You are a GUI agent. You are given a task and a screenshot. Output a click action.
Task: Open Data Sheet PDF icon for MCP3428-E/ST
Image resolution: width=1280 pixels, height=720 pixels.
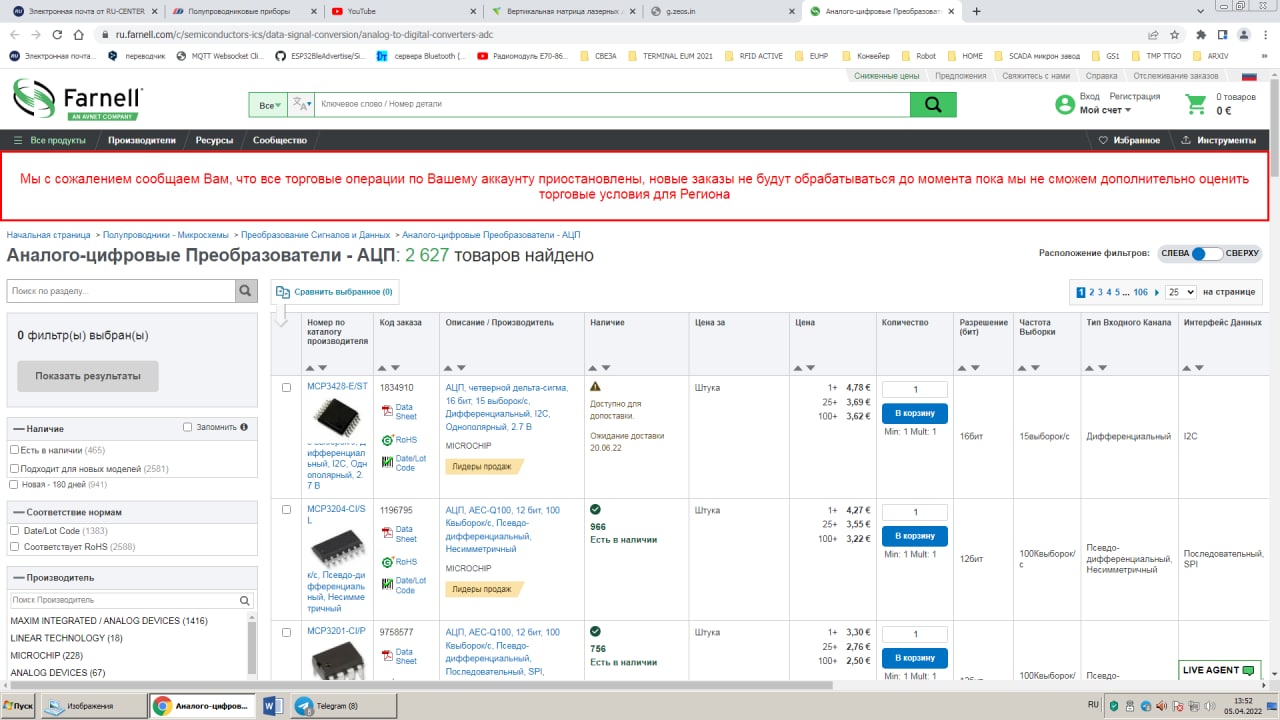(x=387, y=410)
